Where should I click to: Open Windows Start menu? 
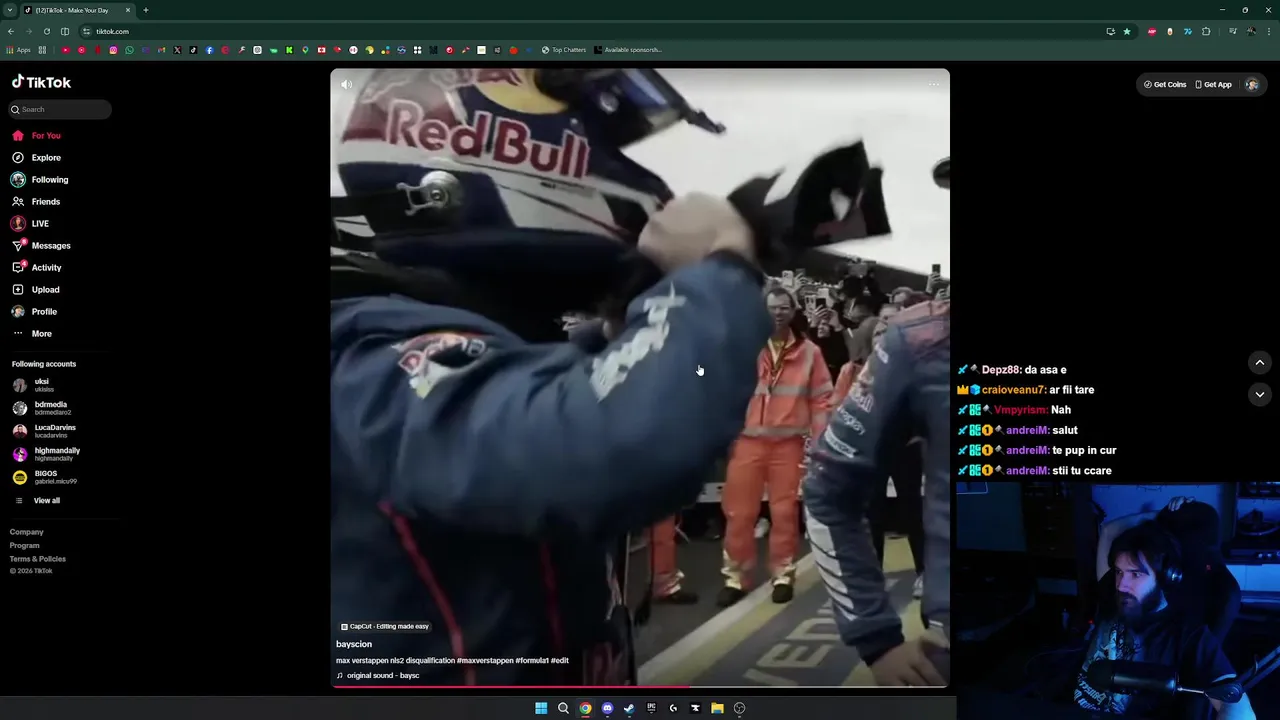point(541,708)
